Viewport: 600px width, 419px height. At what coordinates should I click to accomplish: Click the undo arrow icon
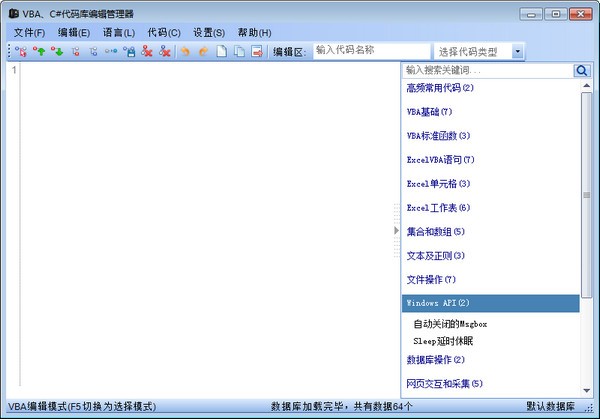(185, 51)
